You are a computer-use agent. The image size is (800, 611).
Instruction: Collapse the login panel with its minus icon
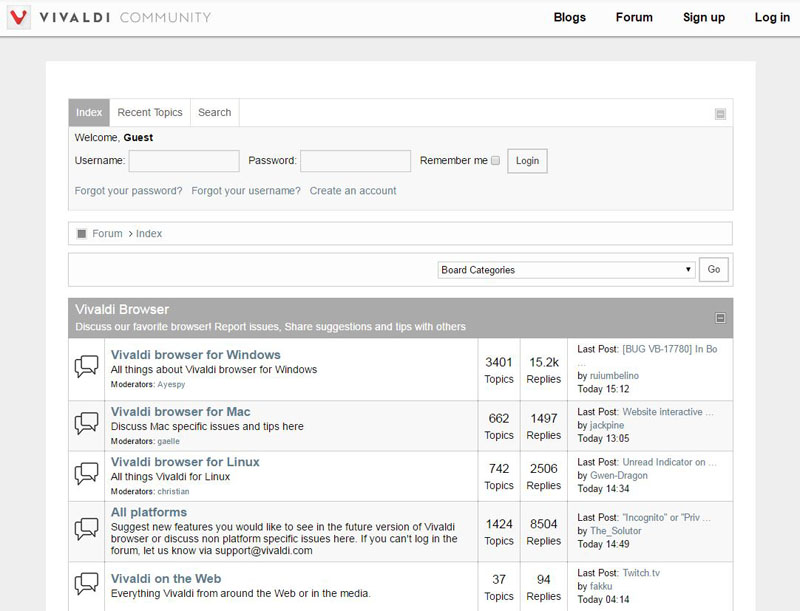[720, 114]
